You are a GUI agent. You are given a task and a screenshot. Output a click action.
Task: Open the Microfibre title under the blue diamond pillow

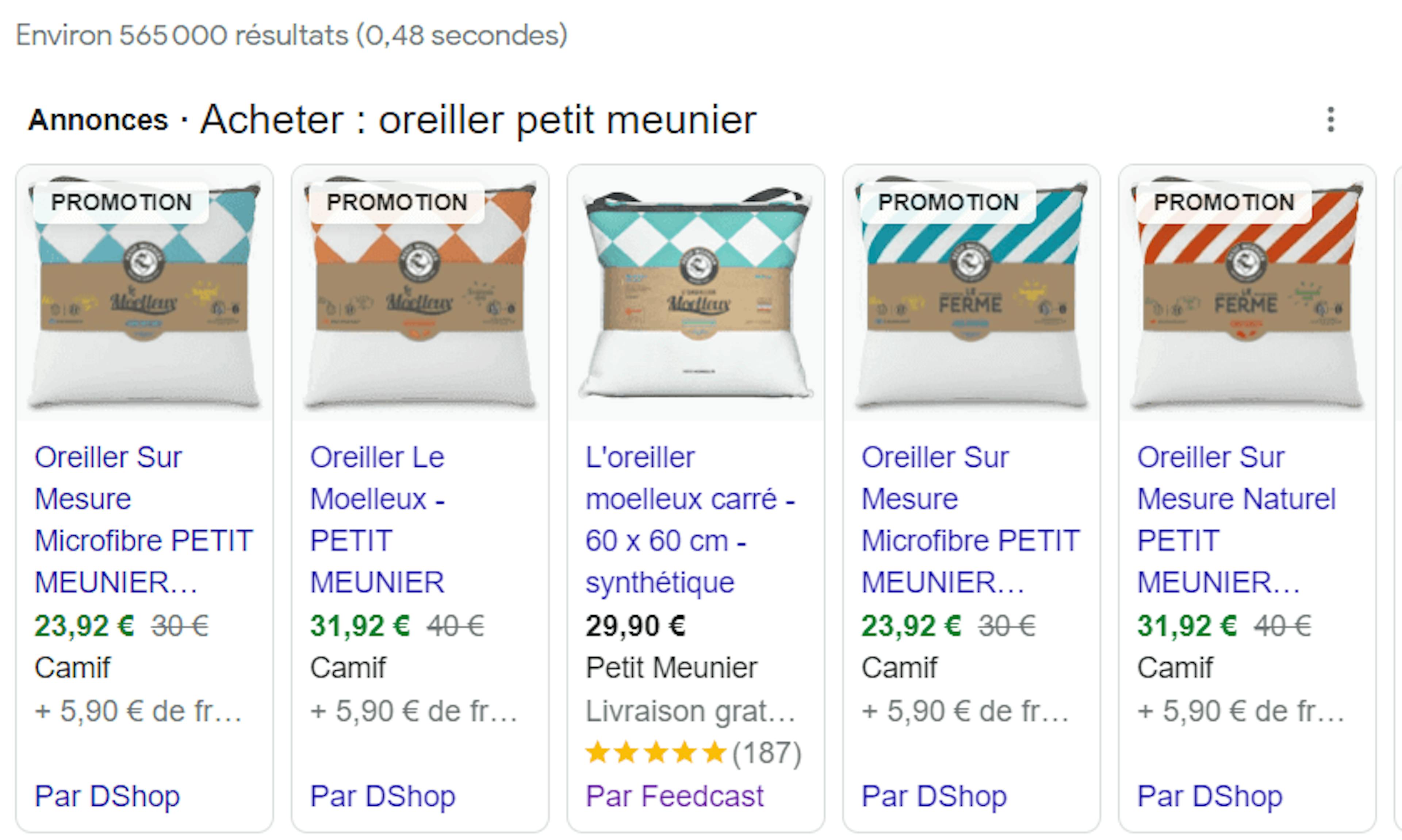click(x=143, y=520)
